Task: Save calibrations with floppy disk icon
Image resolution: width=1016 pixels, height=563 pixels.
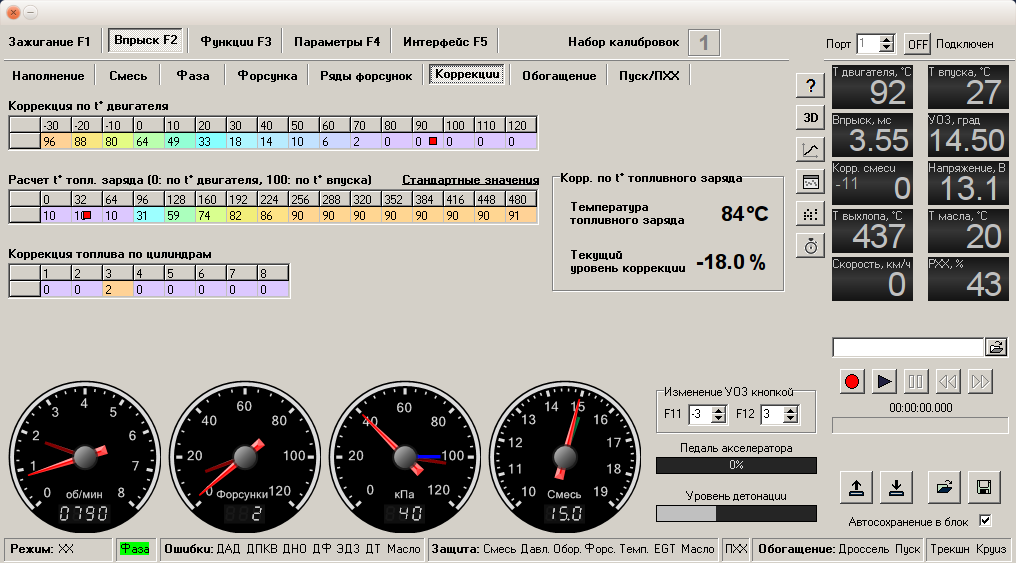Action: [x=984, y=488]
